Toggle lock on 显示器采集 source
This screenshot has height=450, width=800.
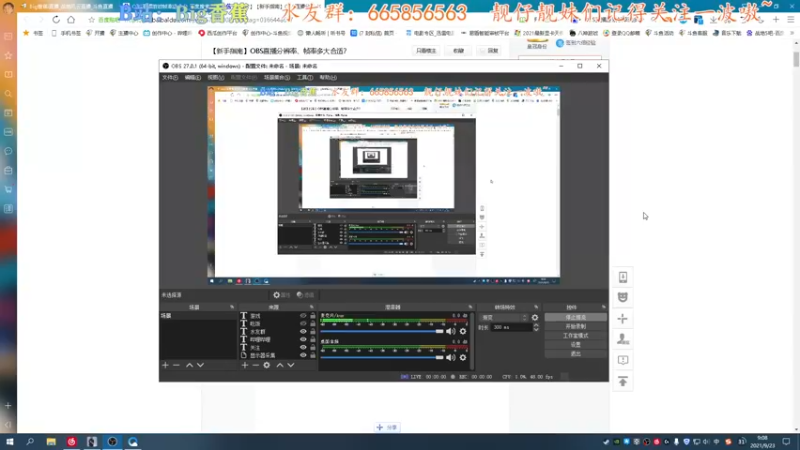(x=313, y=355)
